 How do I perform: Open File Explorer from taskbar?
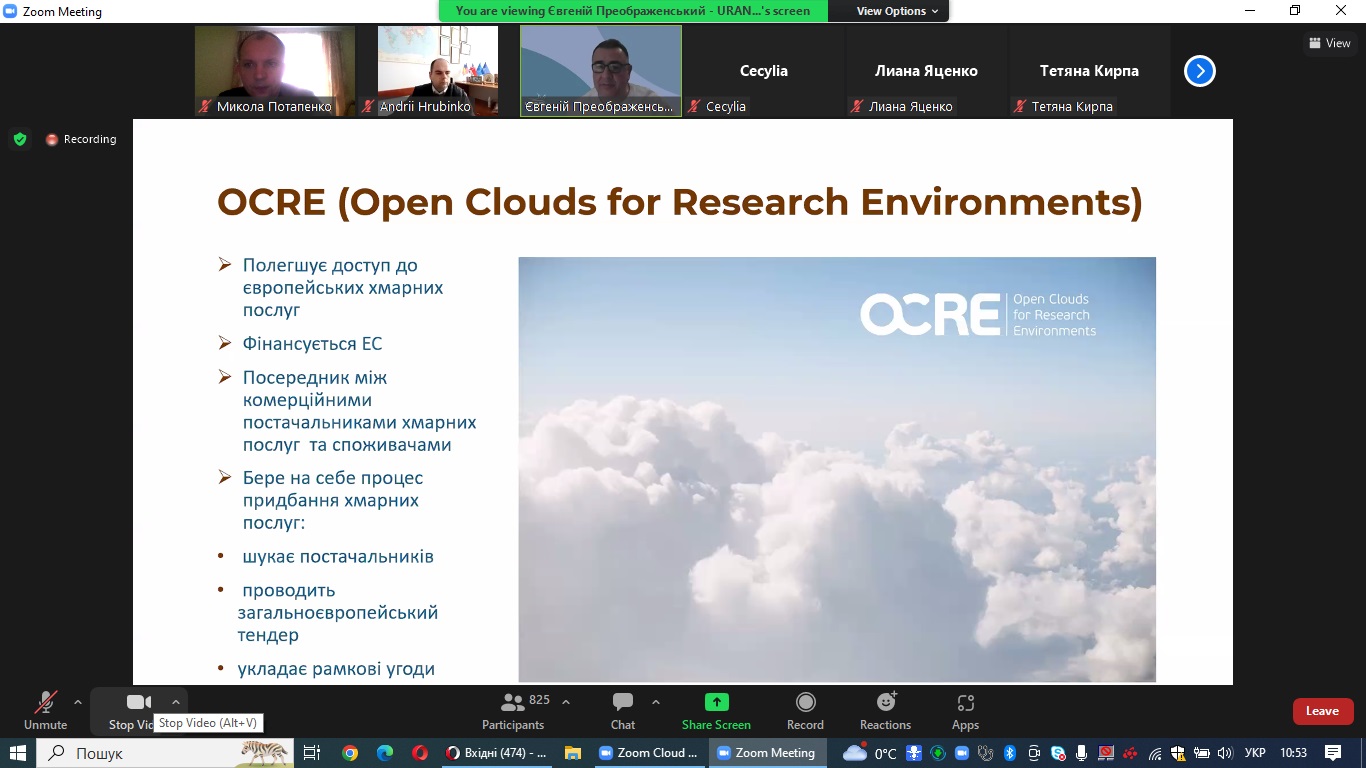pyautogui.click(x=573, y=753)
